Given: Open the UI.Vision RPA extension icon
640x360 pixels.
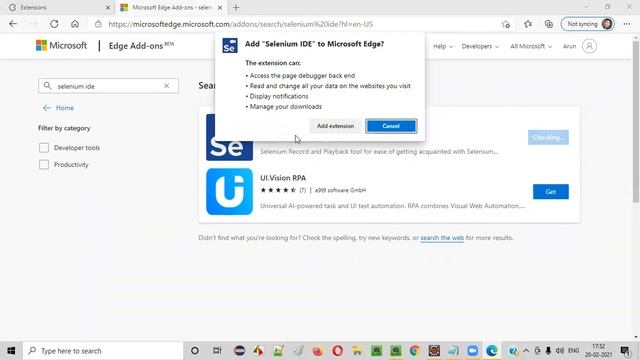Looking at the screenshot, I should pyautogui.click(x=229, y=191).
